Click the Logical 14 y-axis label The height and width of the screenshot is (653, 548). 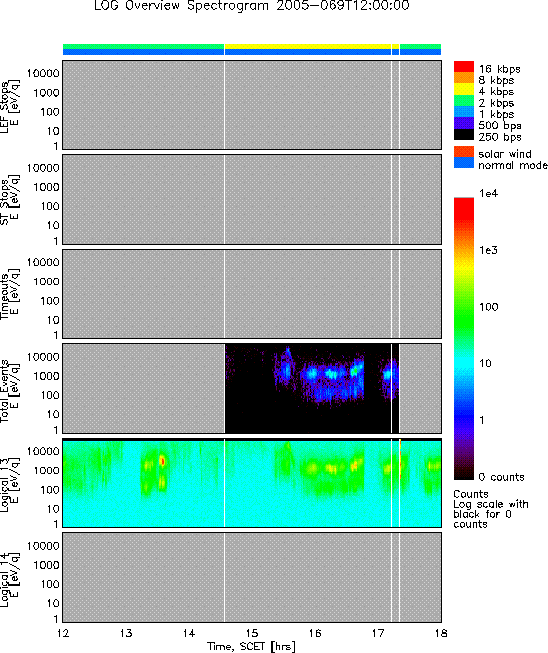[9, 579]
